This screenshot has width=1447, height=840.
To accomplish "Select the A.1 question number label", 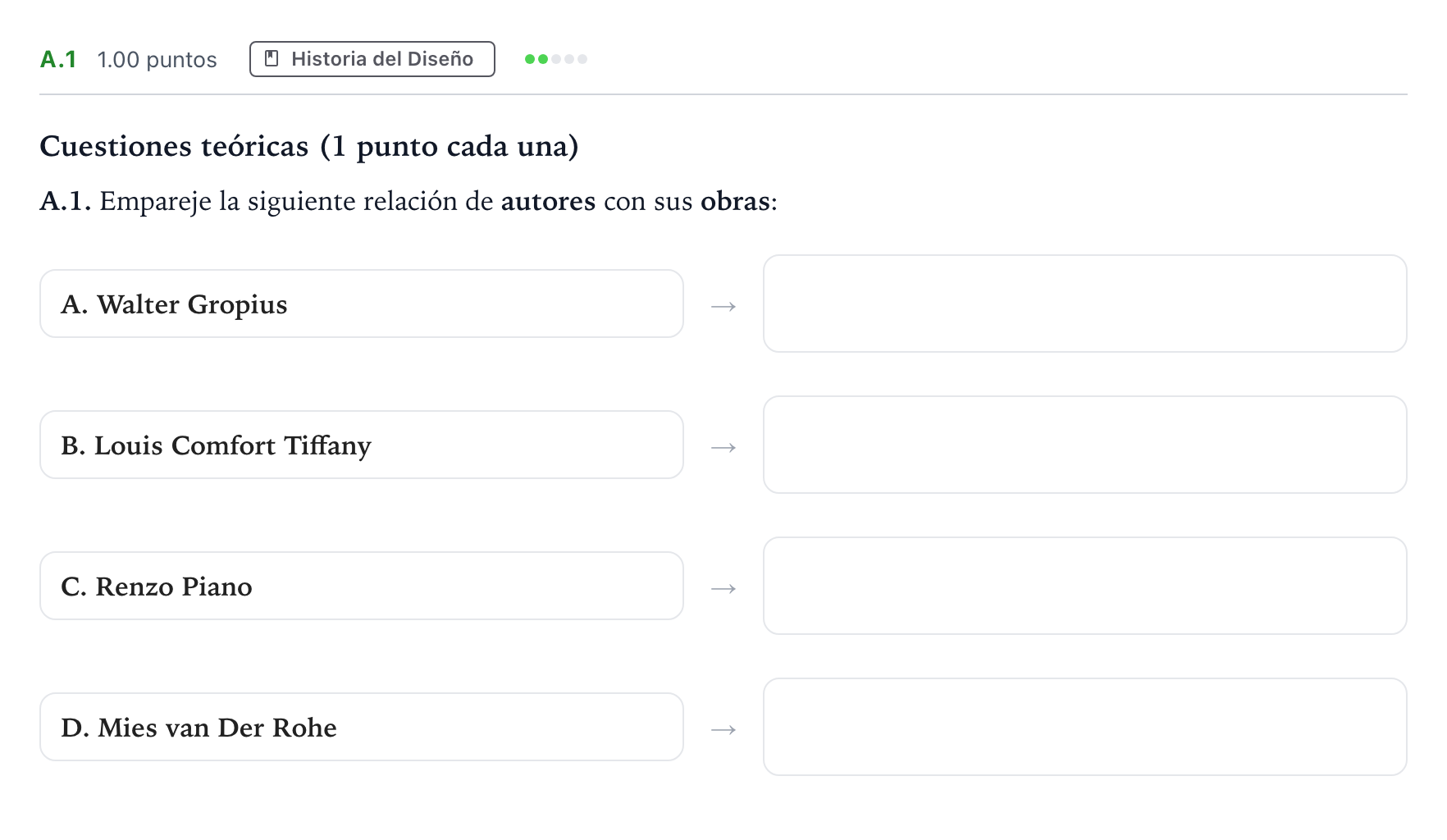I will [58, 59].
